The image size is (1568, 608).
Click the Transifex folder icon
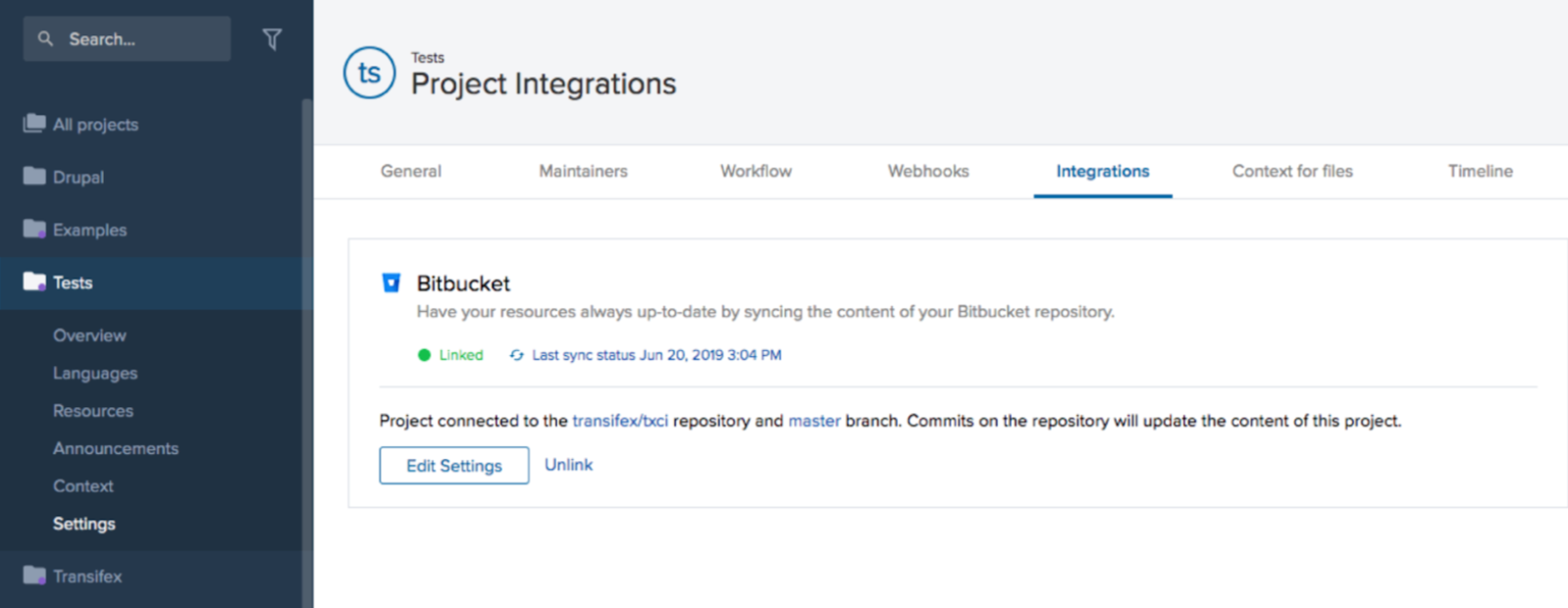coord(34,575)
